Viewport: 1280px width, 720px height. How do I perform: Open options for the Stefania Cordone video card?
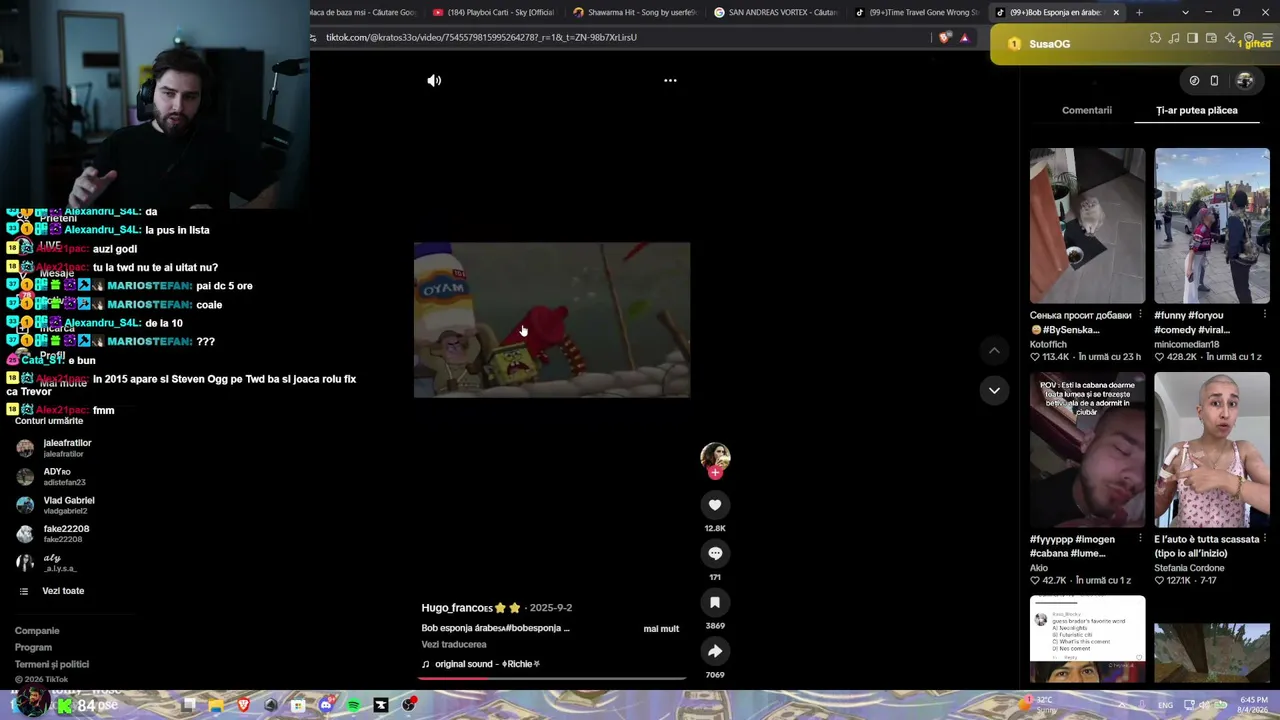(1265, 539)
